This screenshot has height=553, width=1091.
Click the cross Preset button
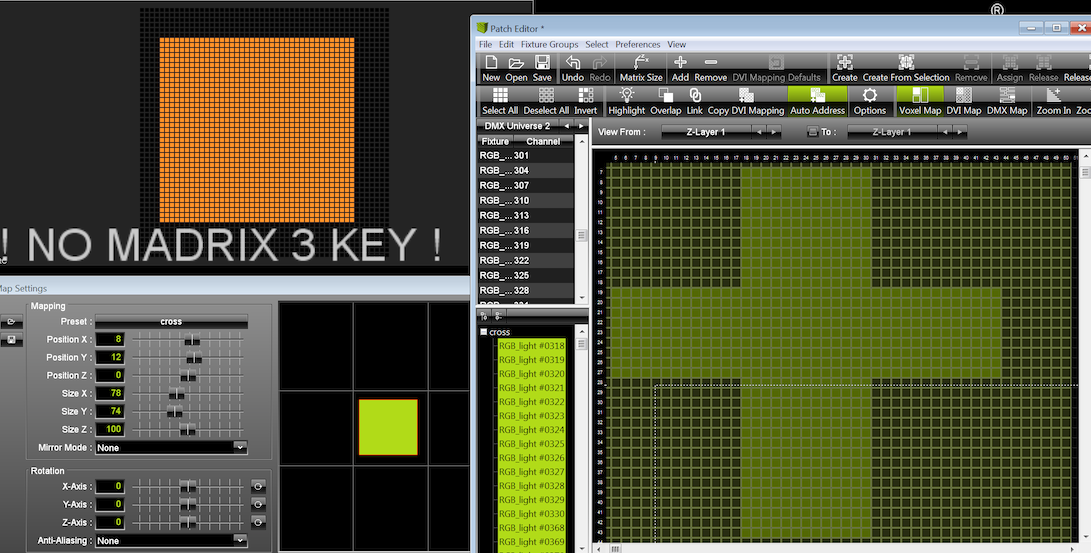171,321
